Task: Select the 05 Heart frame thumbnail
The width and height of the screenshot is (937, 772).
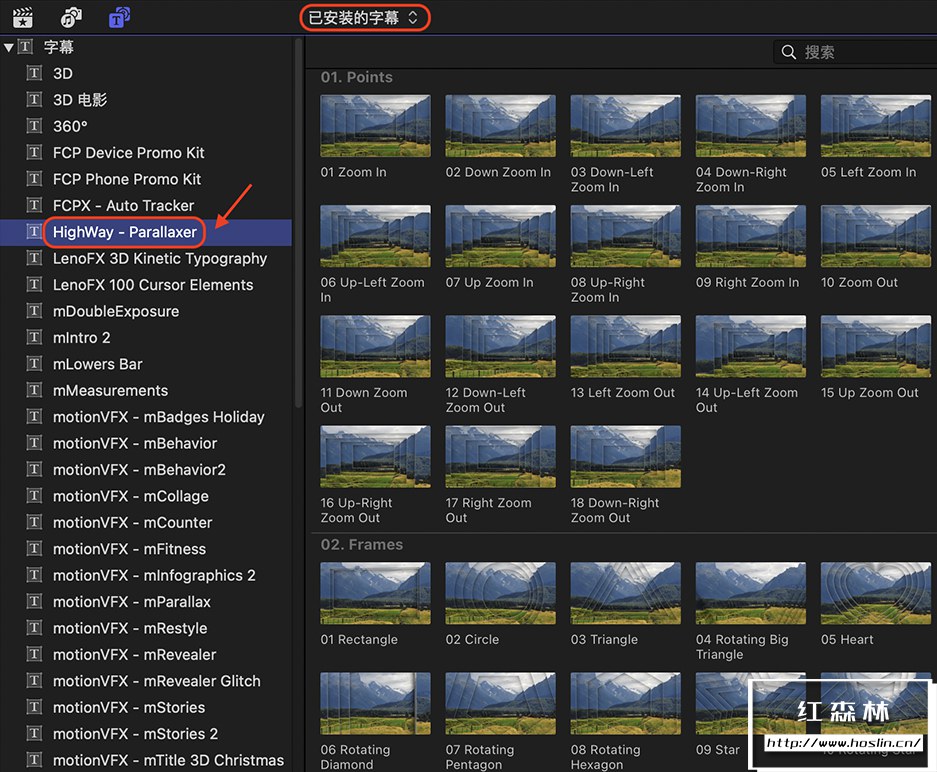Action: tap(875, 593)
